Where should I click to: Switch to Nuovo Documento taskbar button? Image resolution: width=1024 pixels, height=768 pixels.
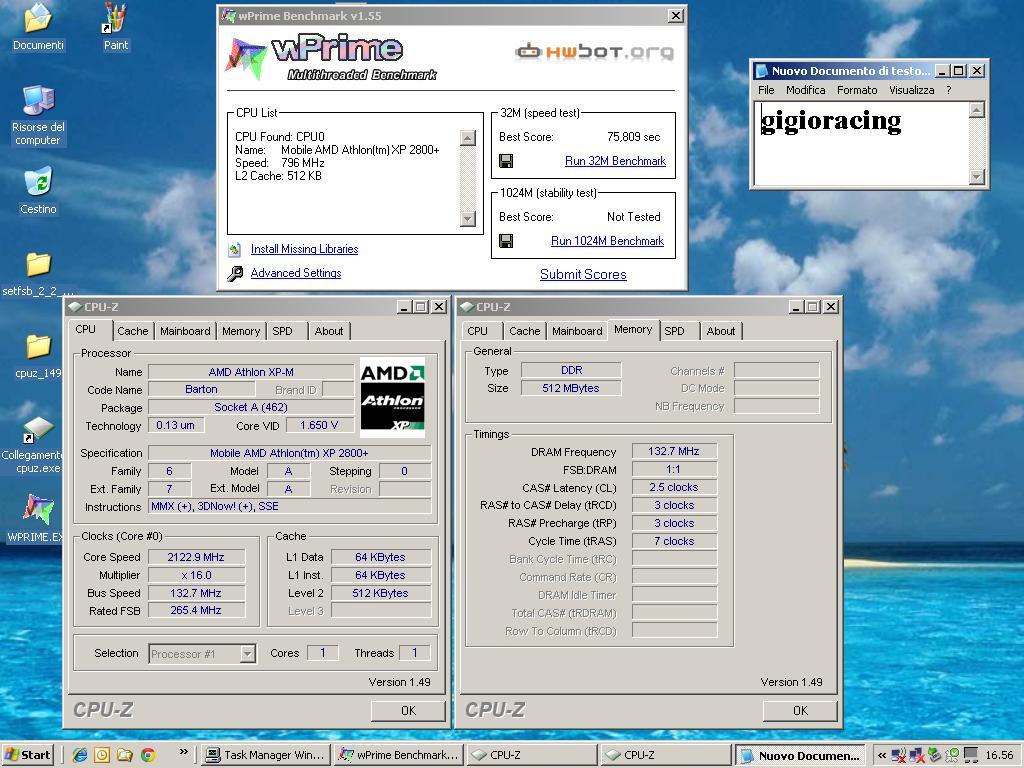coord(800,755)
